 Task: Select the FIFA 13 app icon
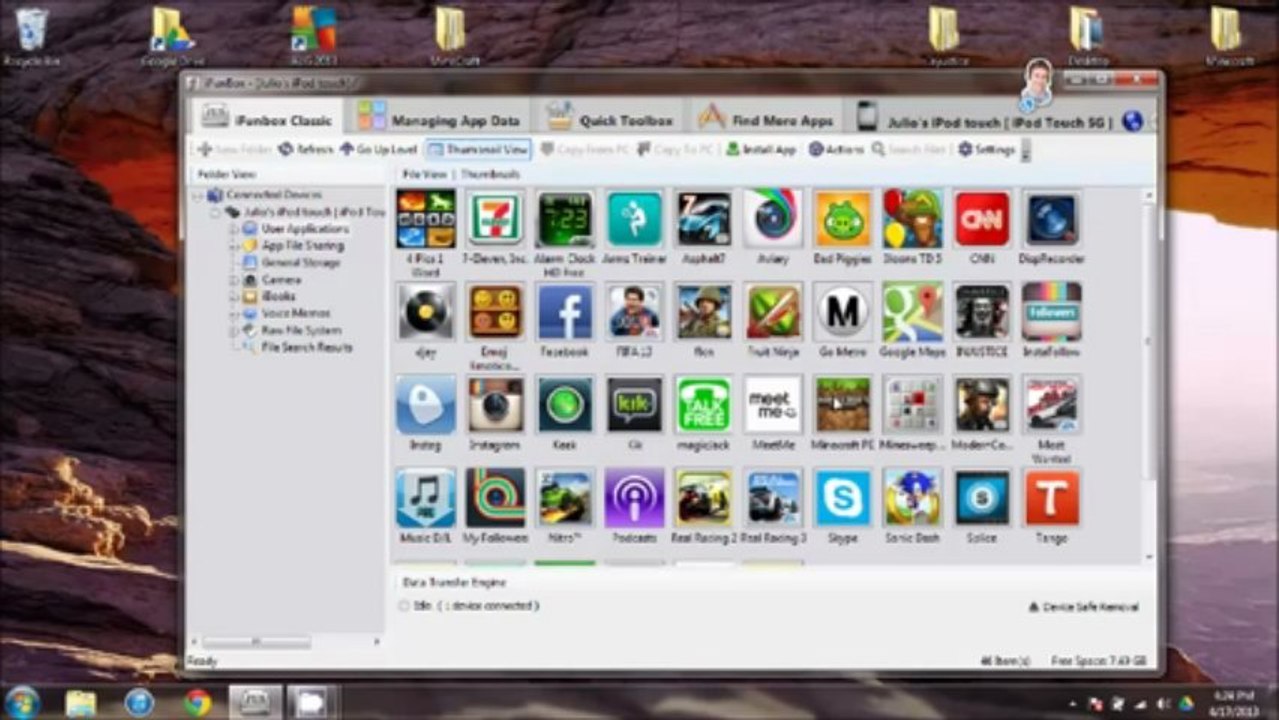point(635,312)
